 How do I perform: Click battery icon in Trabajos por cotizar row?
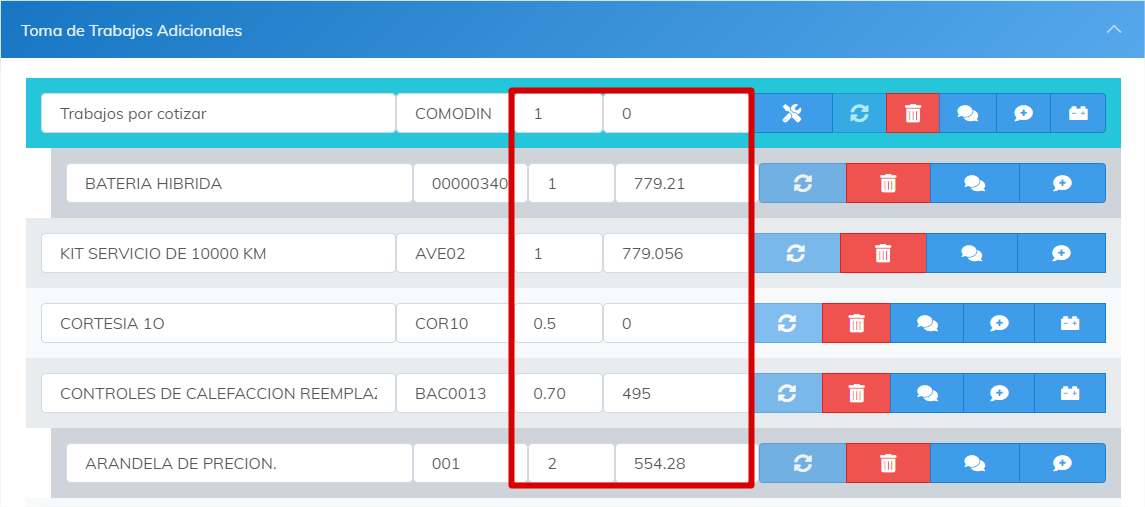(1078, 114)
